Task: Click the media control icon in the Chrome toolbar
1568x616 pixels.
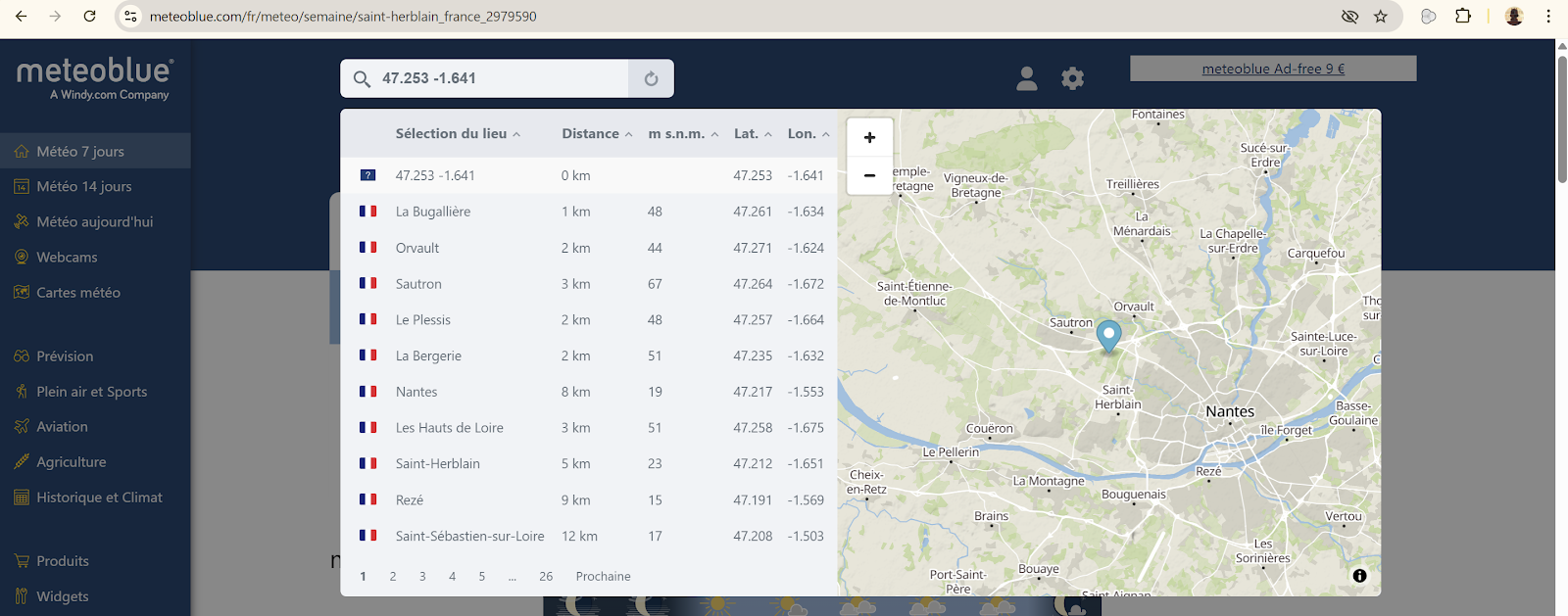Action: [x=1429, y=17]
